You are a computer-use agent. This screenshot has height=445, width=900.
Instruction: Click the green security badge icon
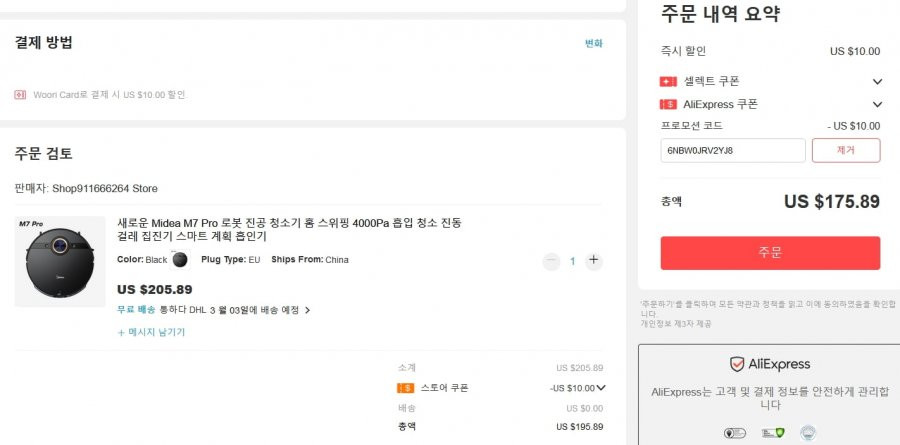[773, 433]
